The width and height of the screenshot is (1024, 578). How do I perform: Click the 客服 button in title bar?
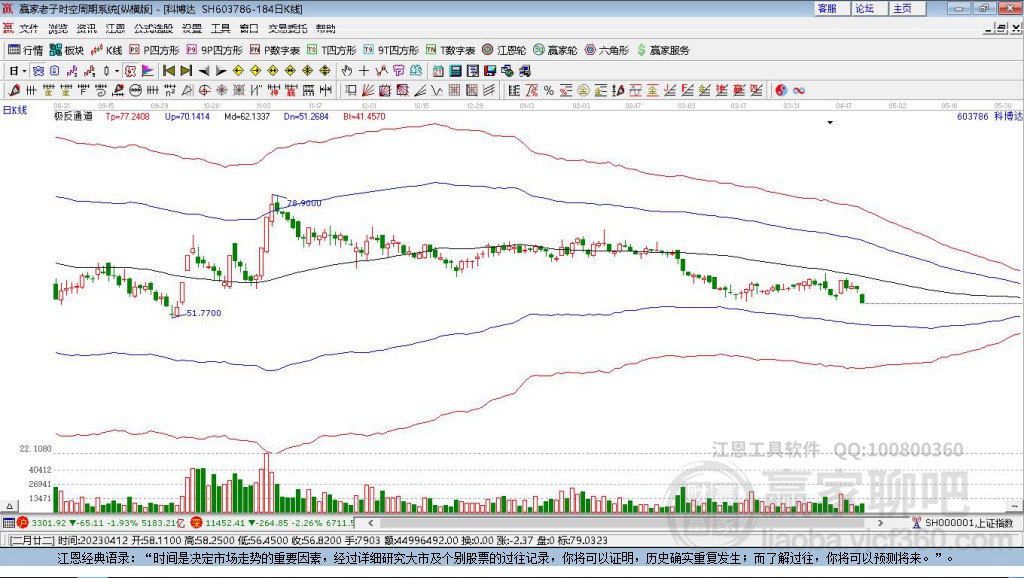coord(832,8)
